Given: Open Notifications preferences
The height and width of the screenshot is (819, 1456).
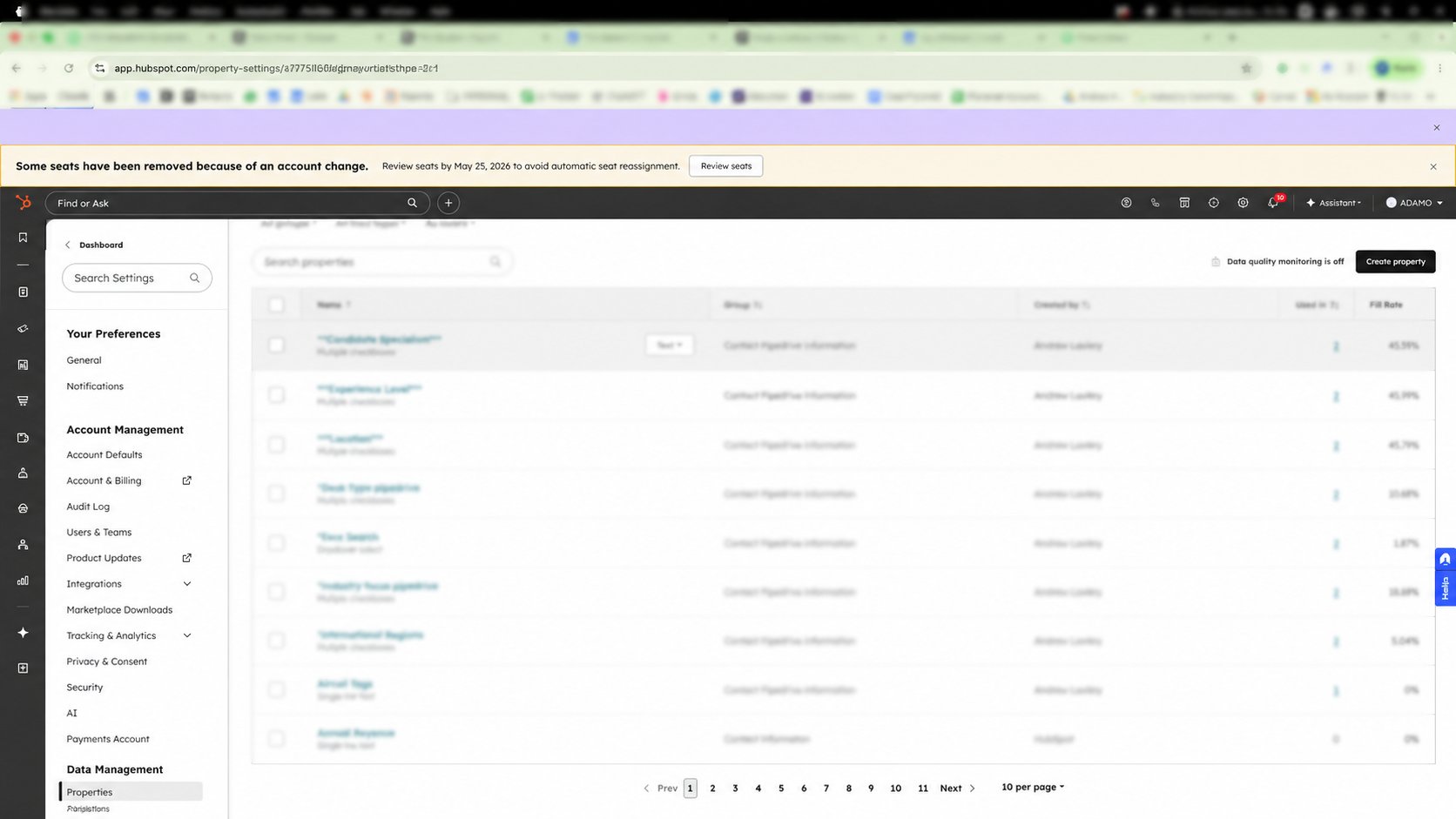Looking at the screenshot, I should pyautogui.click(x=95, y=386).
